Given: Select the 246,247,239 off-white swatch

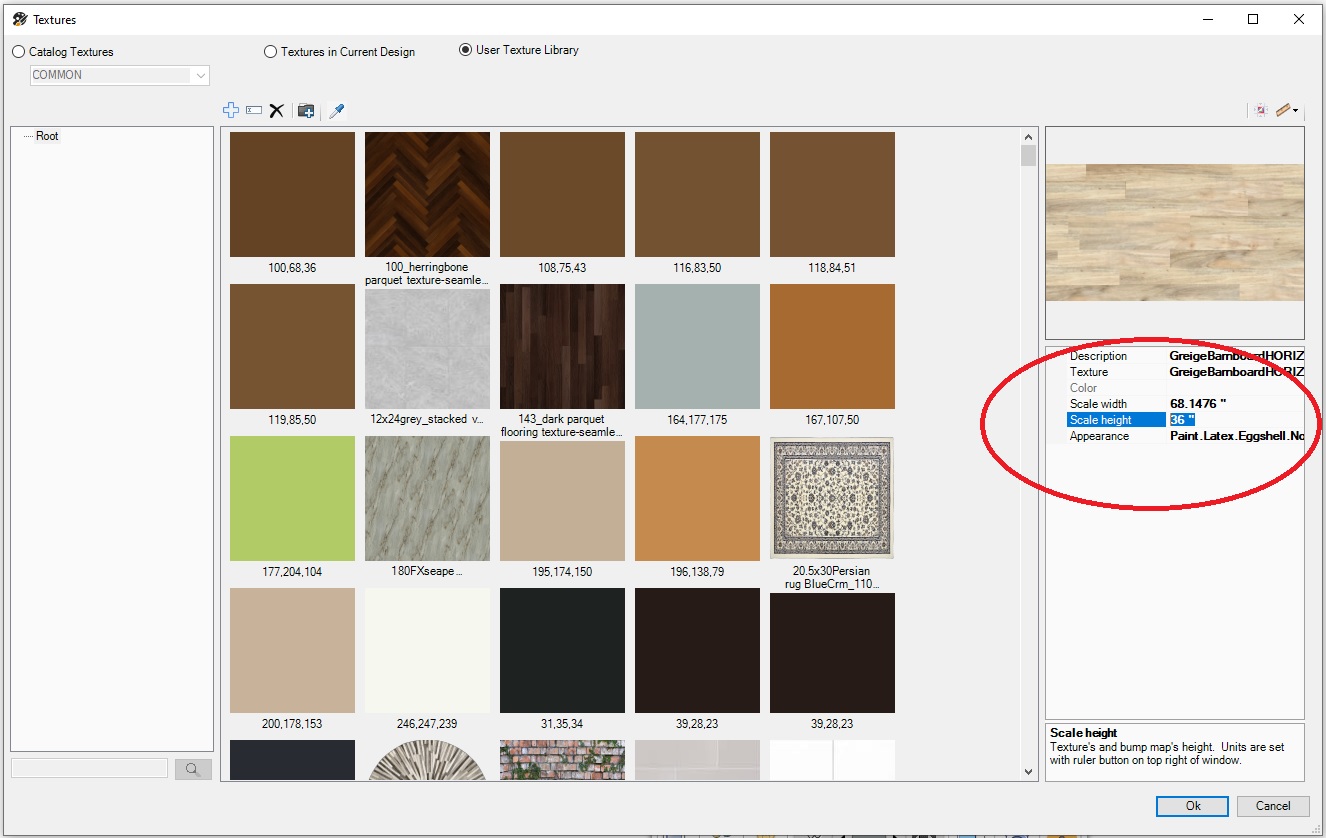Looking at the screenshot, I should coord(427,651).
